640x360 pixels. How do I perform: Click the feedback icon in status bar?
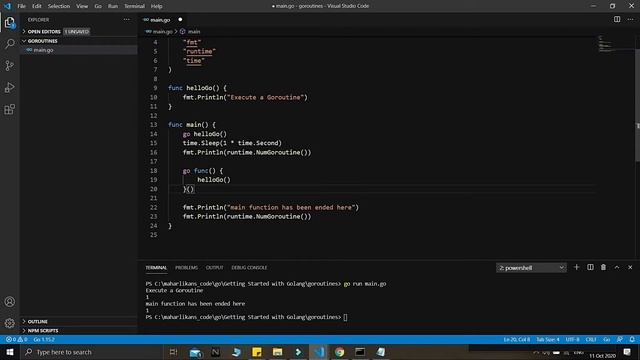pyautogui.click(x=620, y=339)
